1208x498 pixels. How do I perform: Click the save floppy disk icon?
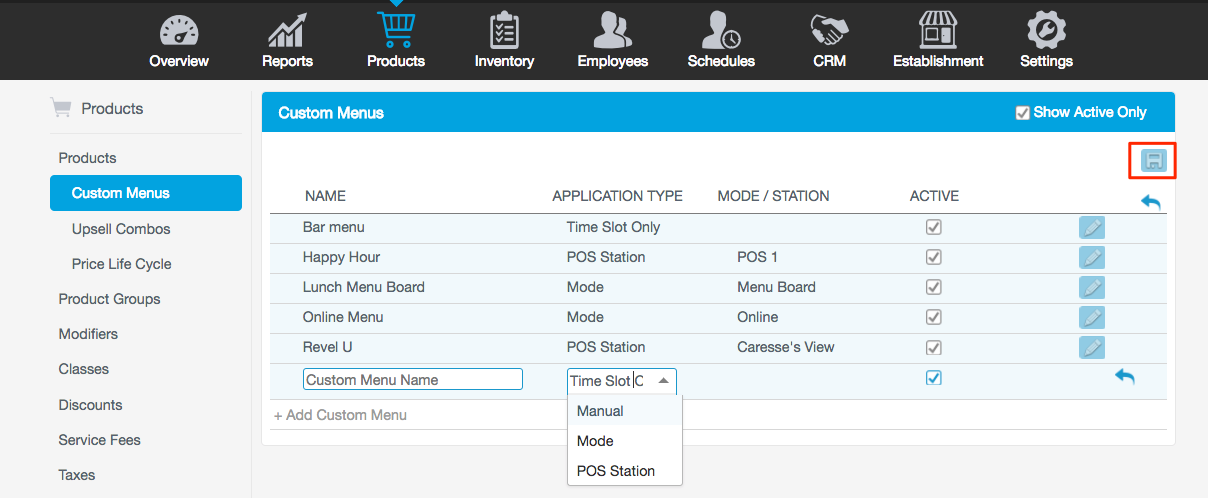1153,161
